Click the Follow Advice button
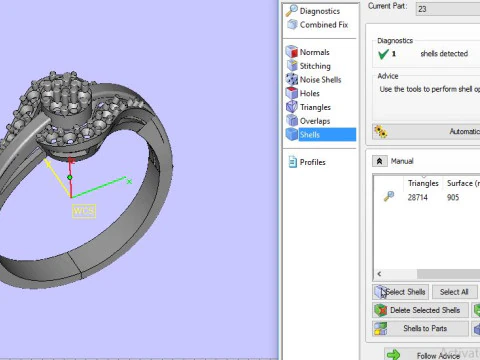The height and width of the screenshot is (360, 480). click(432, 355)
